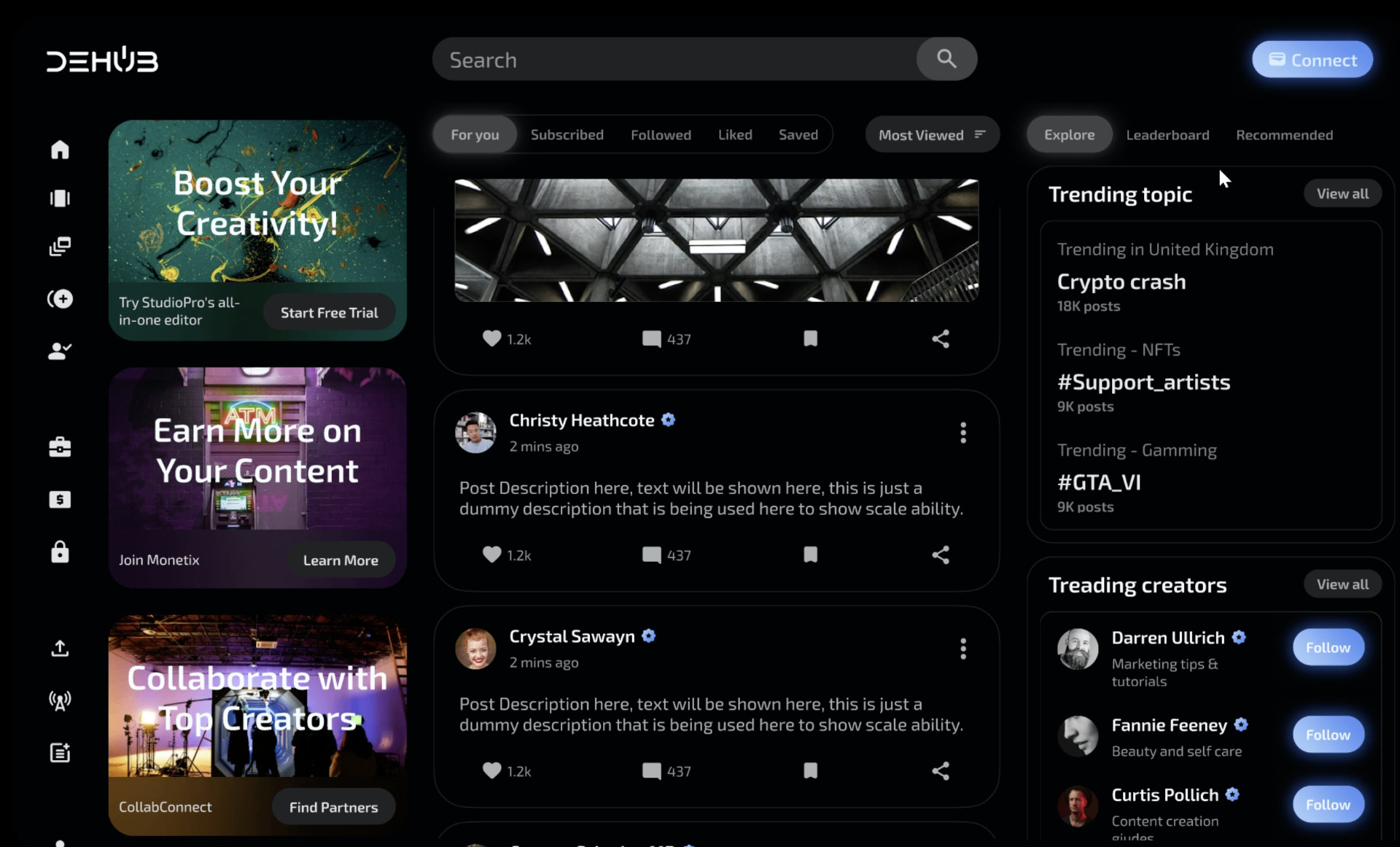View all trending topics

click(1342, 193)
